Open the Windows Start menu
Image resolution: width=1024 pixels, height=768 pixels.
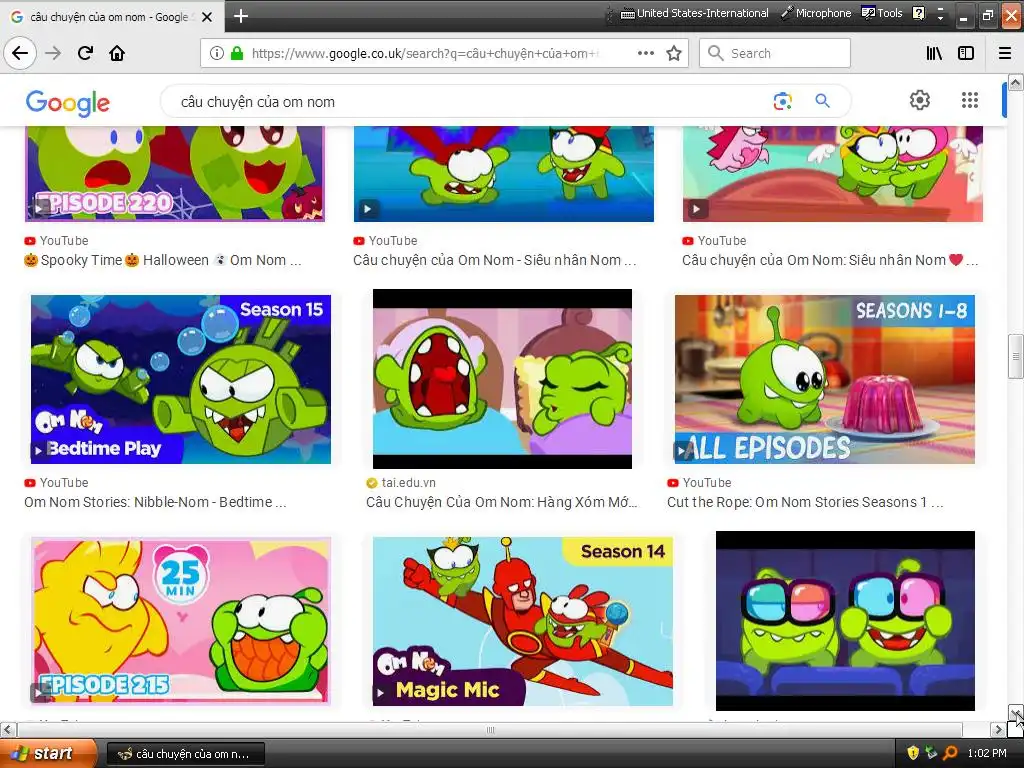click(x=49, y=753)
